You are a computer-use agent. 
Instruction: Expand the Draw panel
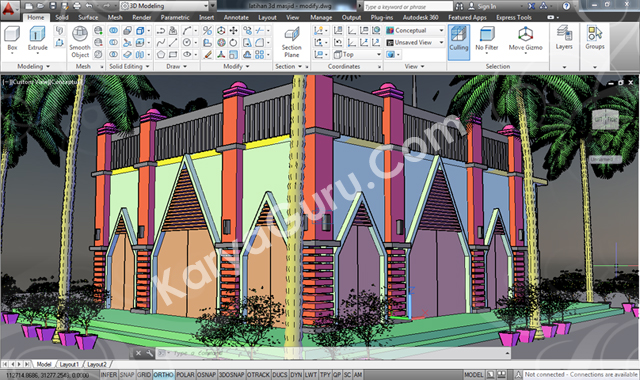pyautogui.click(x=176, y=66)
